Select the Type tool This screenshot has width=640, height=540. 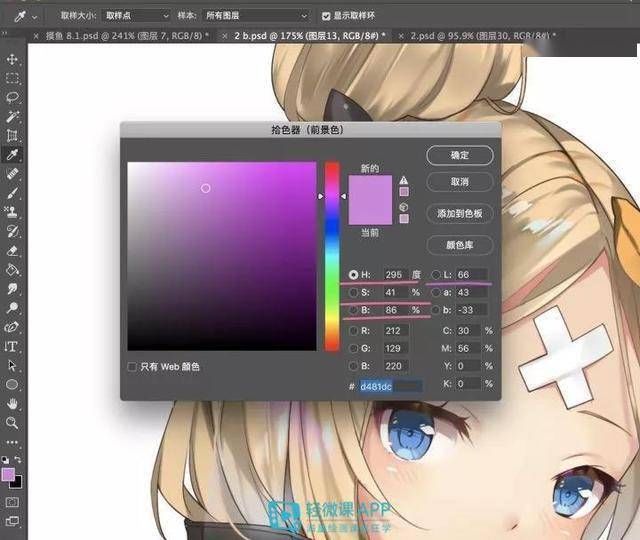pyautogui.click(x=12, y=346)
